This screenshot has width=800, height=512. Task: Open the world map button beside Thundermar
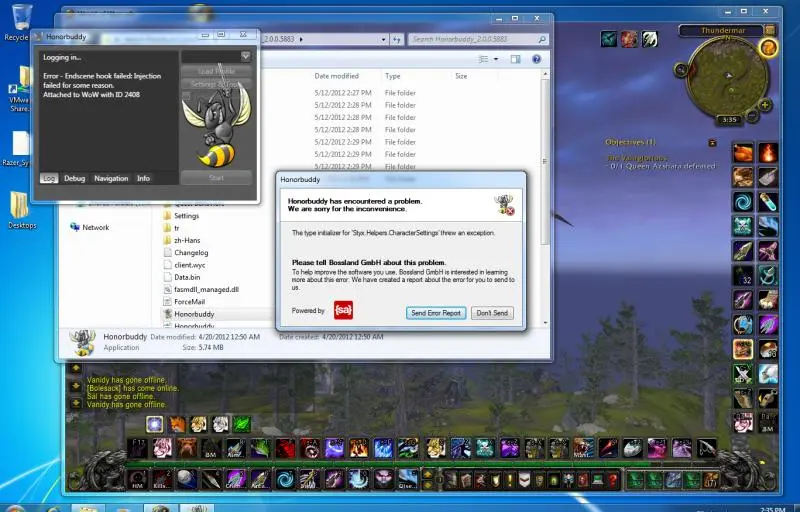(770, 30)
